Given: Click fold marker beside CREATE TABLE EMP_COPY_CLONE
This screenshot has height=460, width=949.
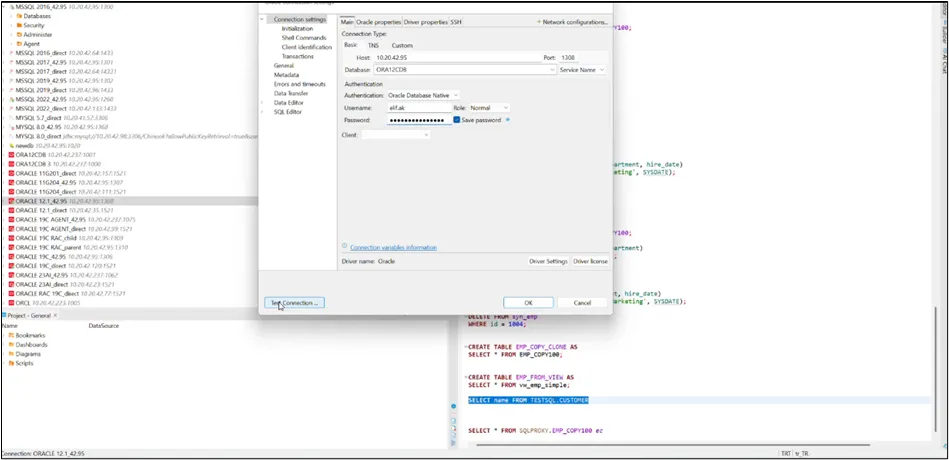Looking at the screenshot, I should (x=465, y=347).
